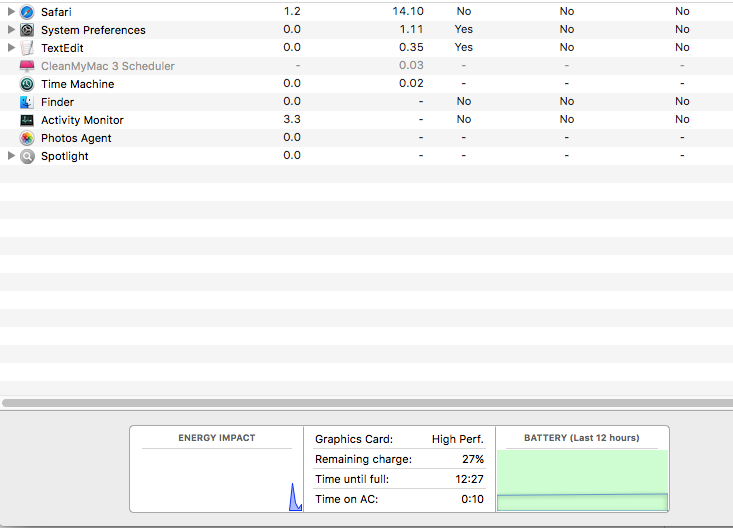Select the Photos Agent row name
The width and height of the screenshot is (733, 528).
(x=76, y=138)
